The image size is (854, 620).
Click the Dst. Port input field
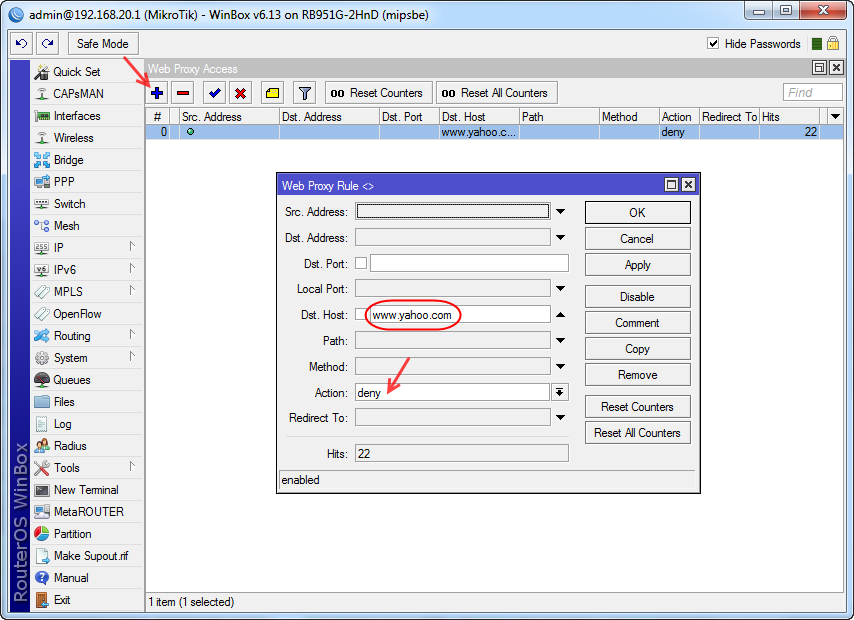coord(469,263)
